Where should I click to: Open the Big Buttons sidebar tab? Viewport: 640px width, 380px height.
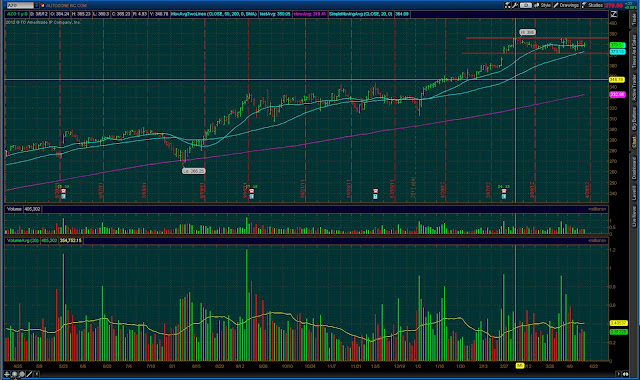point(634,119)
